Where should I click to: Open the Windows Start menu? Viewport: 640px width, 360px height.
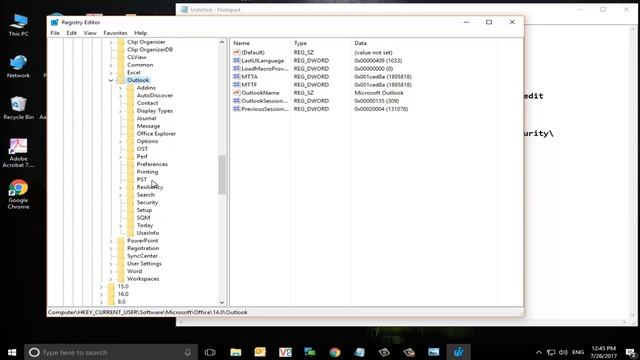click(12, 352)
